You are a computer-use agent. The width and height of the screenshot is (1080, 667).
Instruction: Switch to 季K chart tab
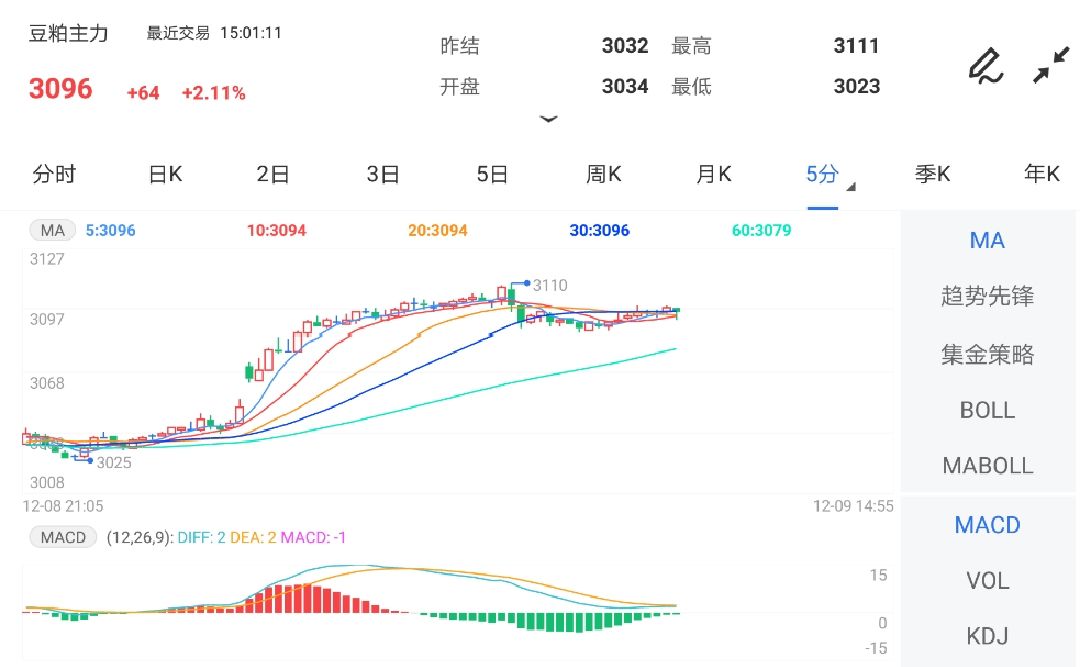tap(933, 174)
